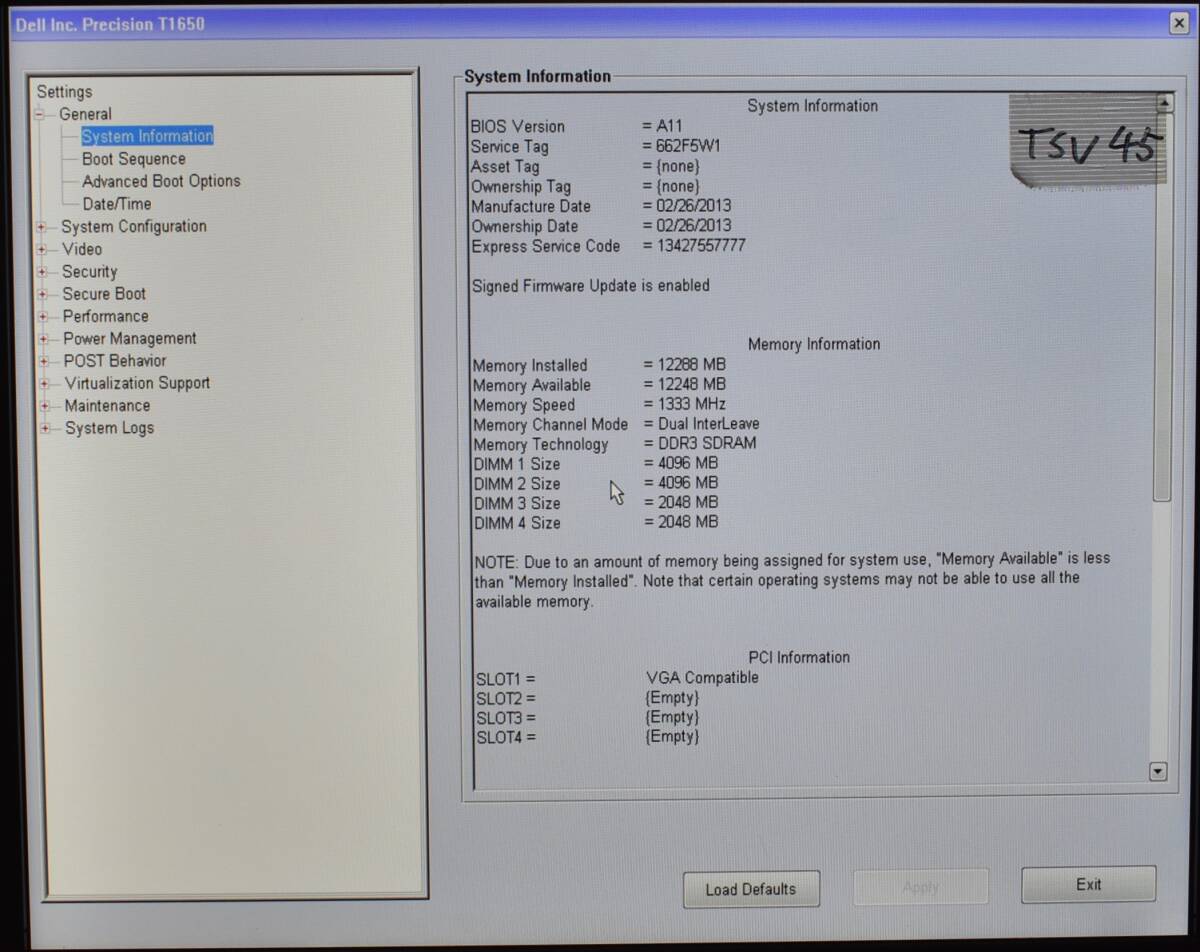Click the DDR3 SDRAM value
Image resolution: width=1200 pixels, height=952 pixels.
click(x=707, y=443)
